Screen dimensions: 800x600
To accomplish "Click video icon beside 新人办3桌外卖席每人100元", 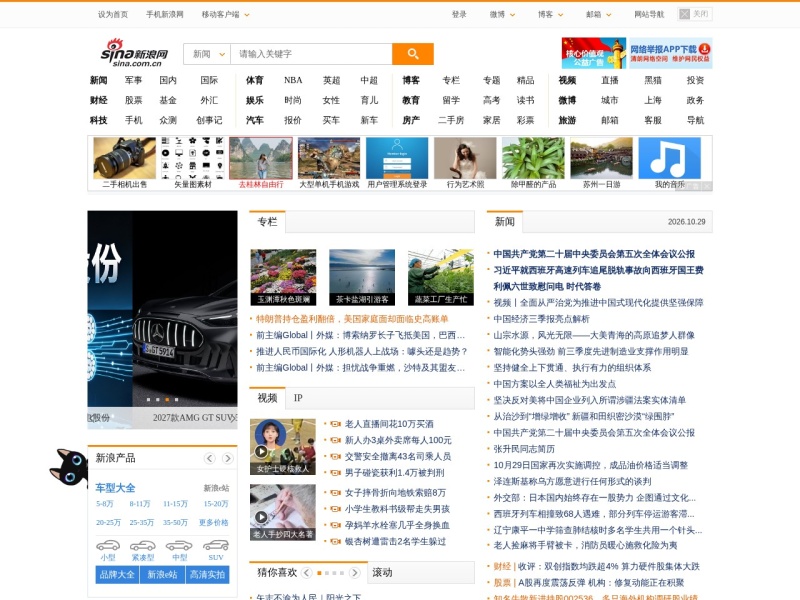I will tap(336, 440).
